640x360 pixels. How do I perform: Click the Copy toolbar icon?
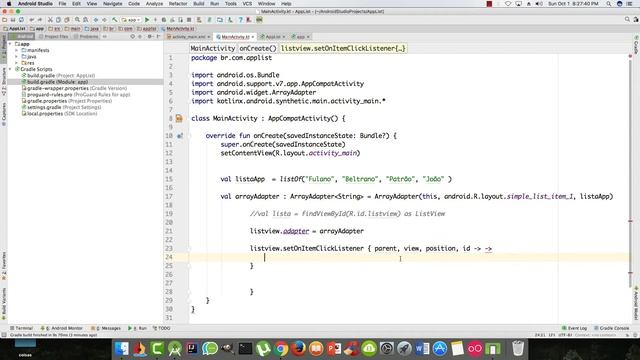pyautogui.click(x=58, y=20)
